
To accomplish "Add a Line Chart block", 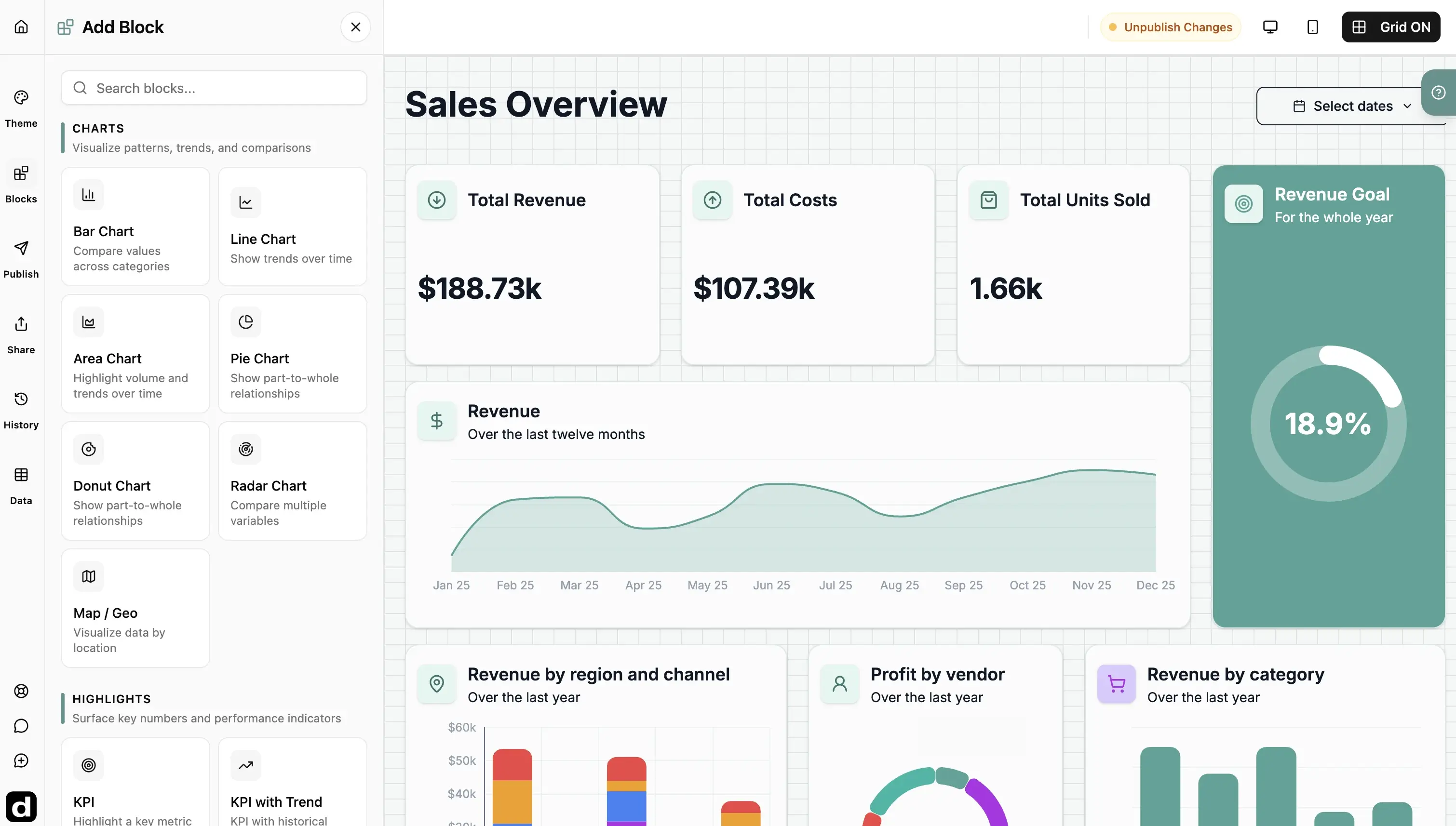I will click(292, 226).
